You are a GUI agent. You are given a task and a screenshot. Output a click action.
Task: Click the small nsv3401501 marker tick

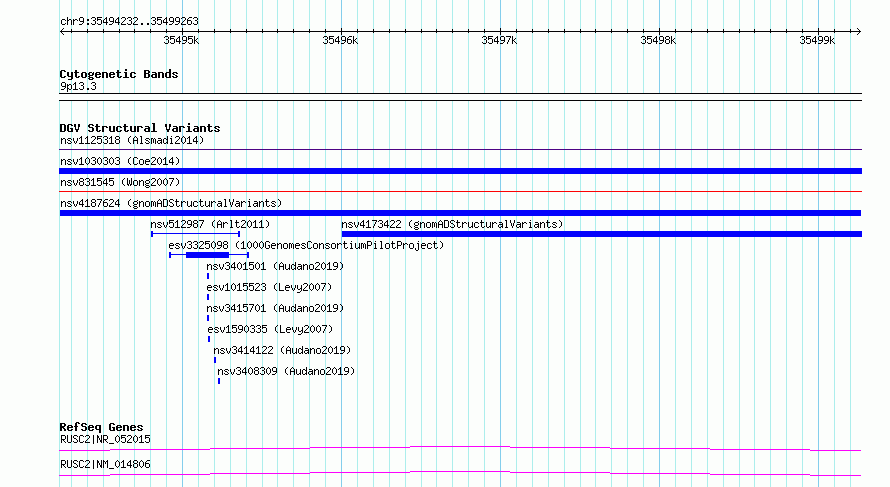tap(208, 276)
